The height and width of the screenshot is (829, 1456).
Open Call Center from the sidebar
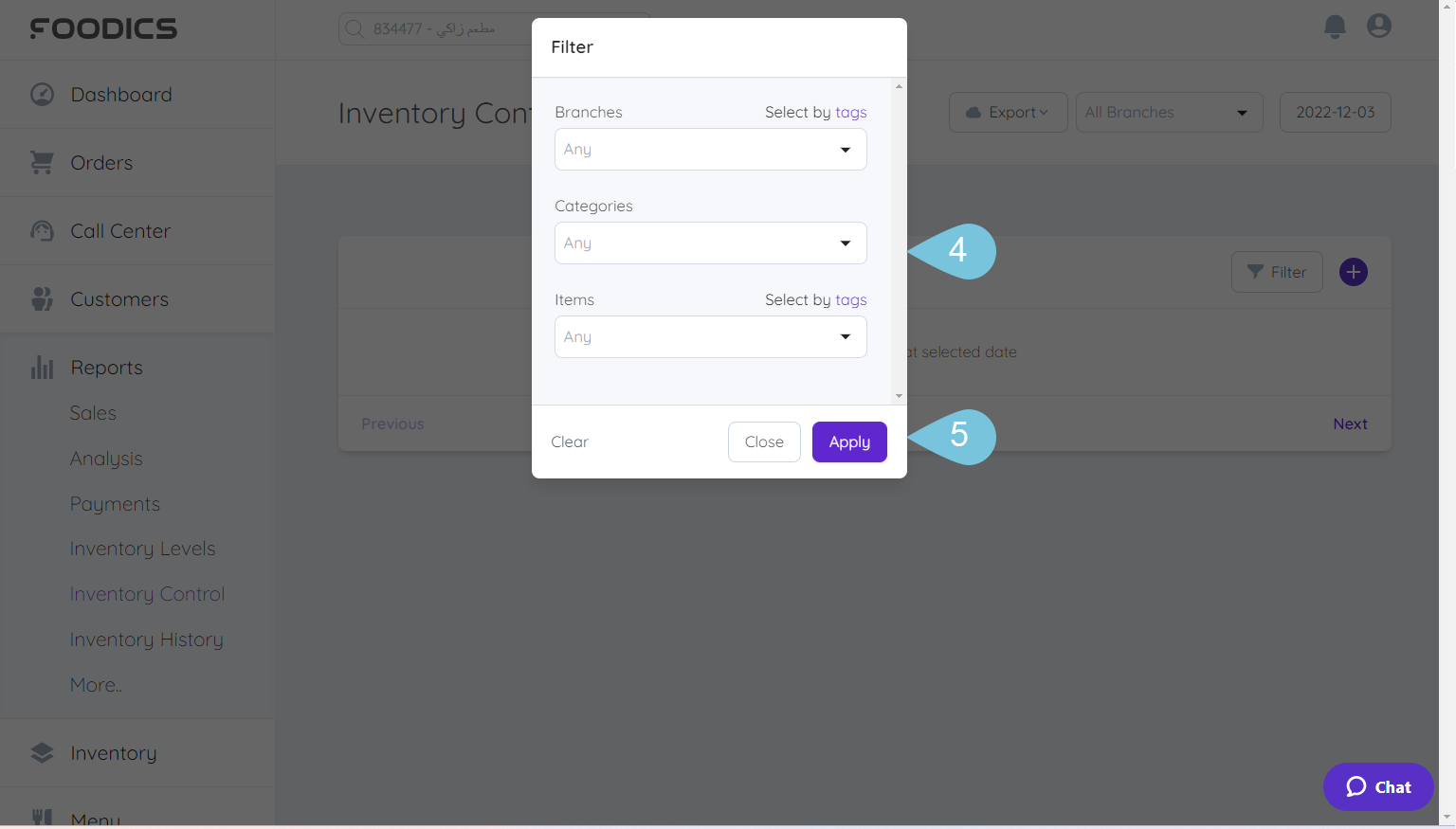tap(119, 230)
